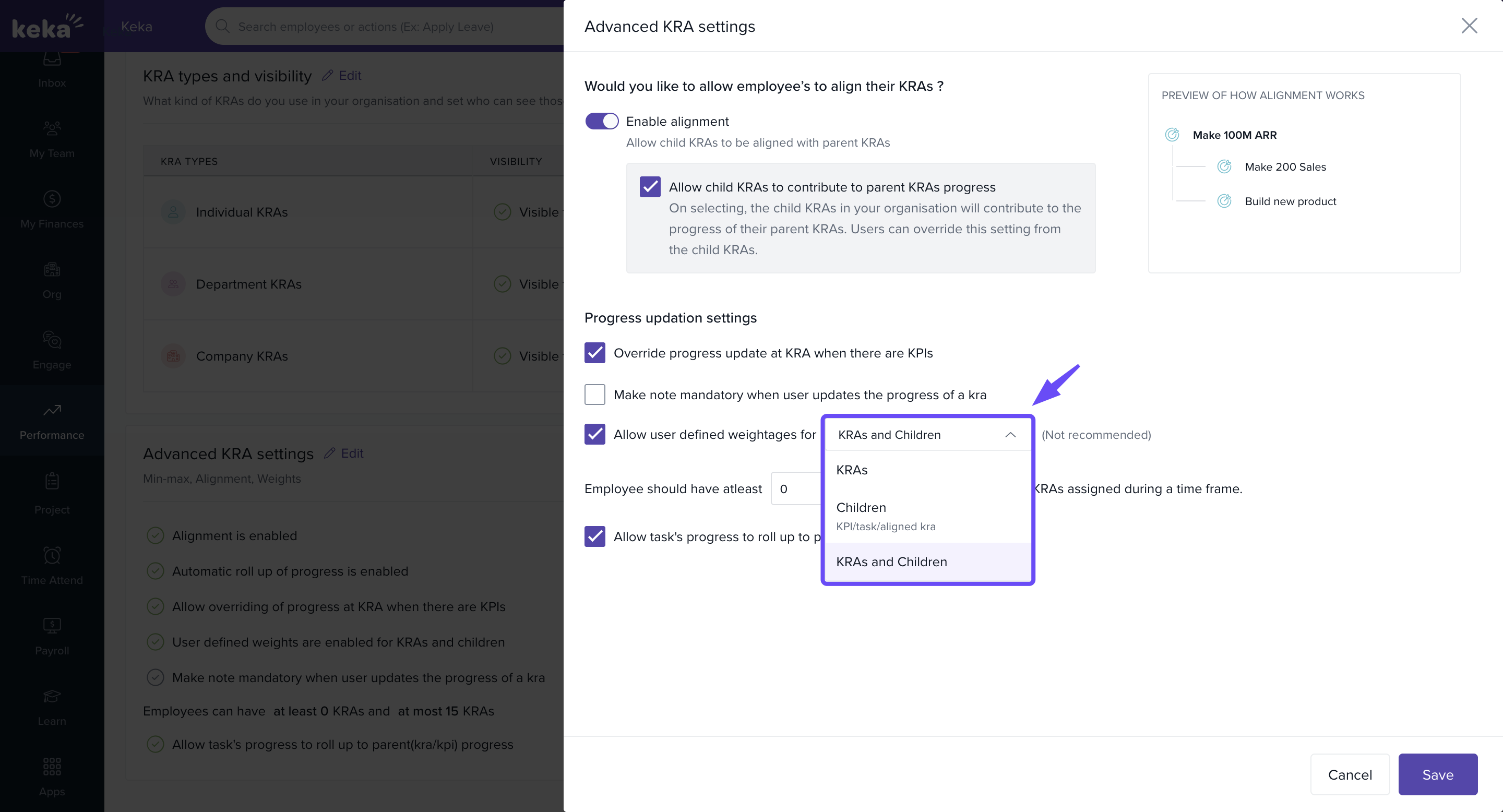This screenshot has height=812, width=1503.
Task: Click the Make 100M ARR target icon
Action: click(x=1172, y=135)
